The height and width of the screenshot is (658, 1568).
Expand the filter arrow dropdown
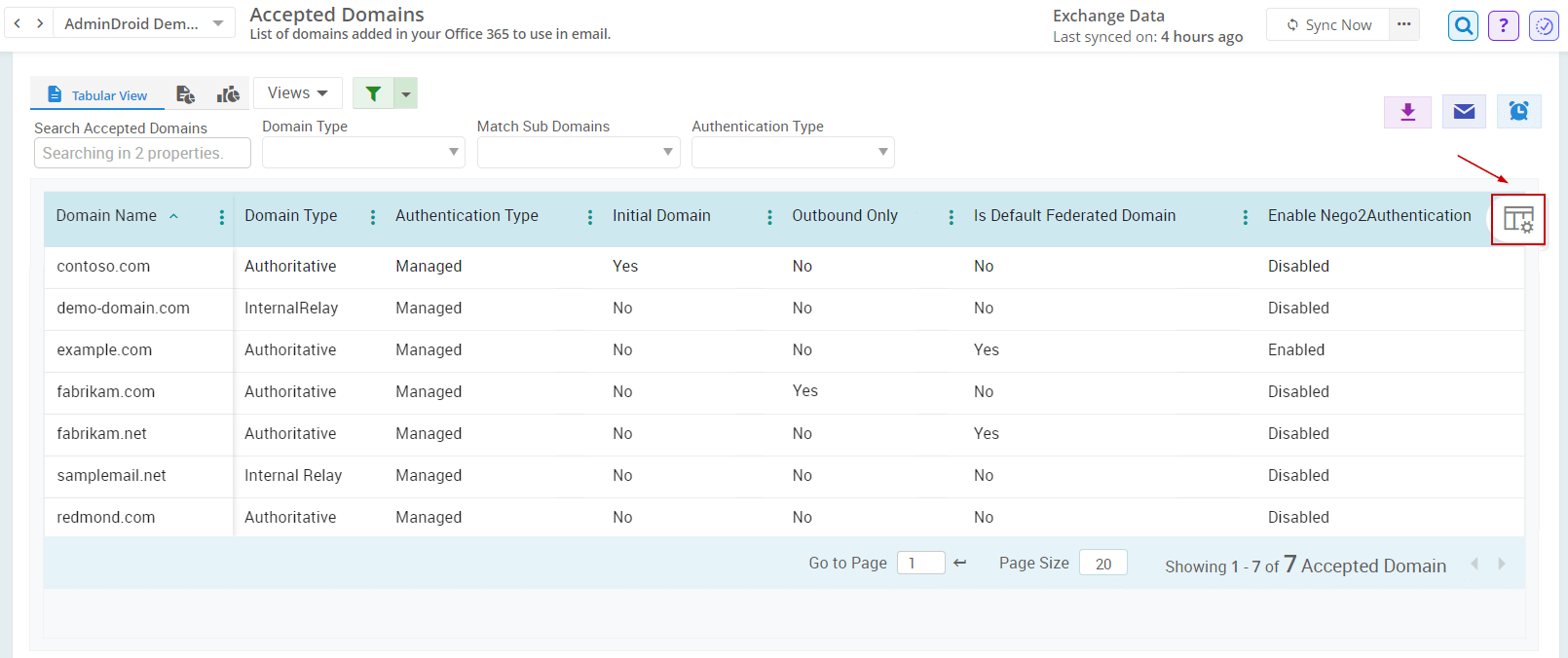tap(406, 94)
